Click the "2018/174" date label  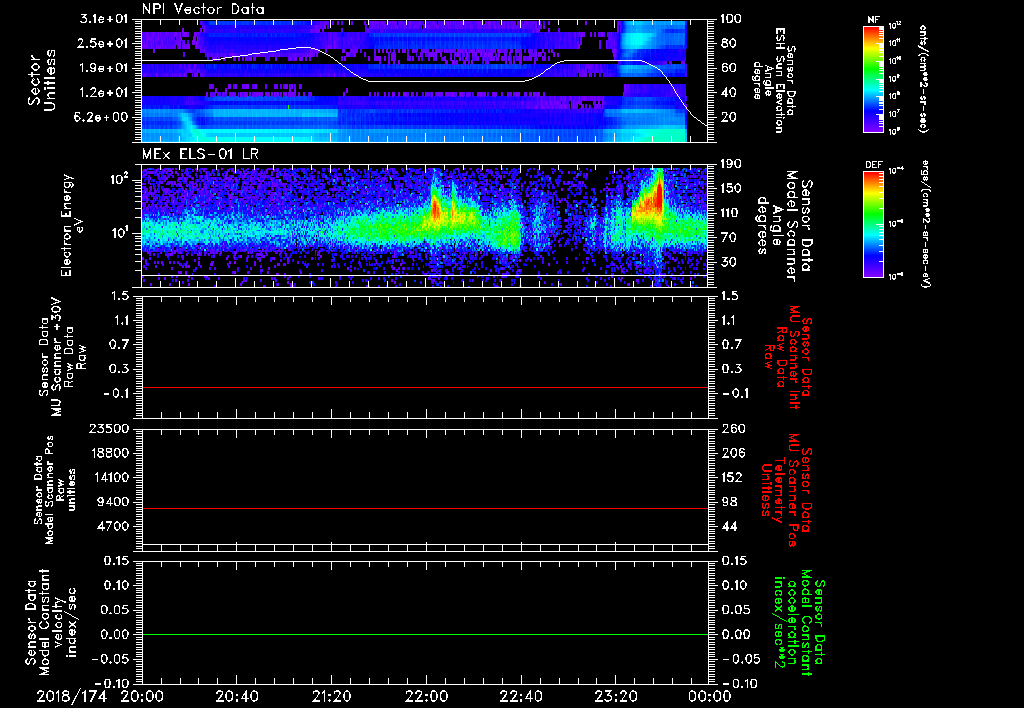pos(71,696)
